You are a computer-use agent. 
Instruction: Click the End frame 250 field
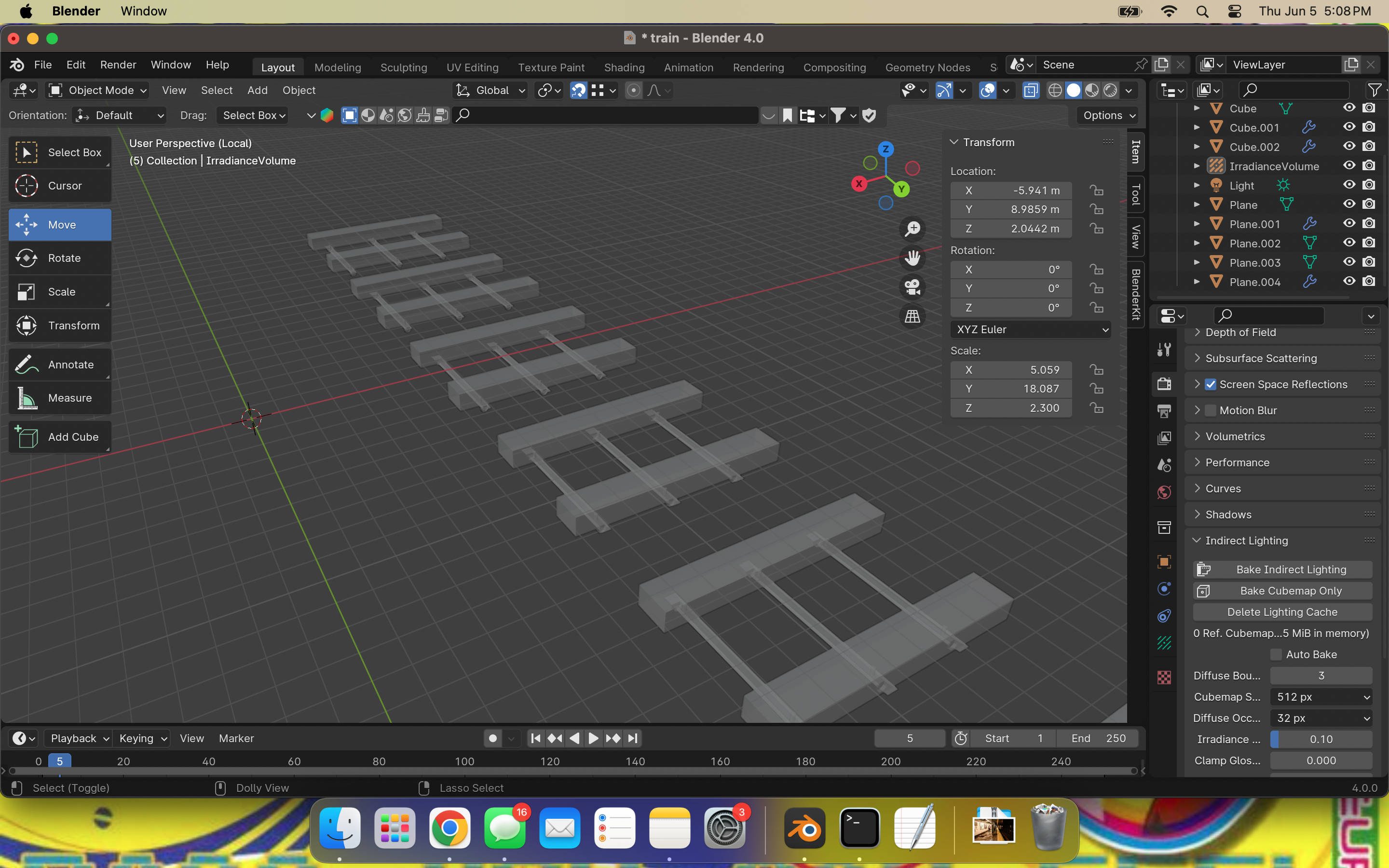pyautogui.click(x=1098, y=738)
